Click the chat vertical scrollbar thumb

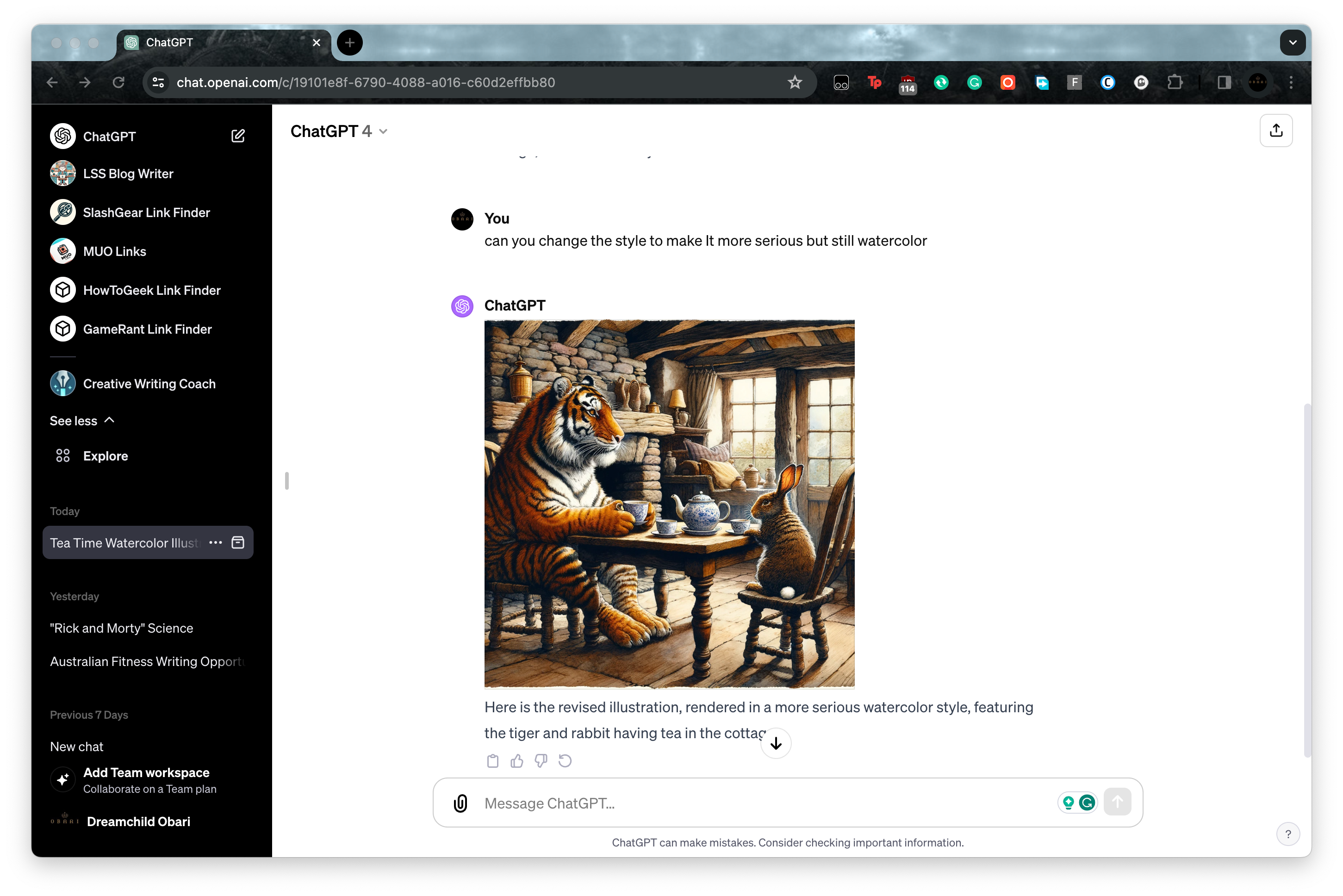pos(1306,579)
